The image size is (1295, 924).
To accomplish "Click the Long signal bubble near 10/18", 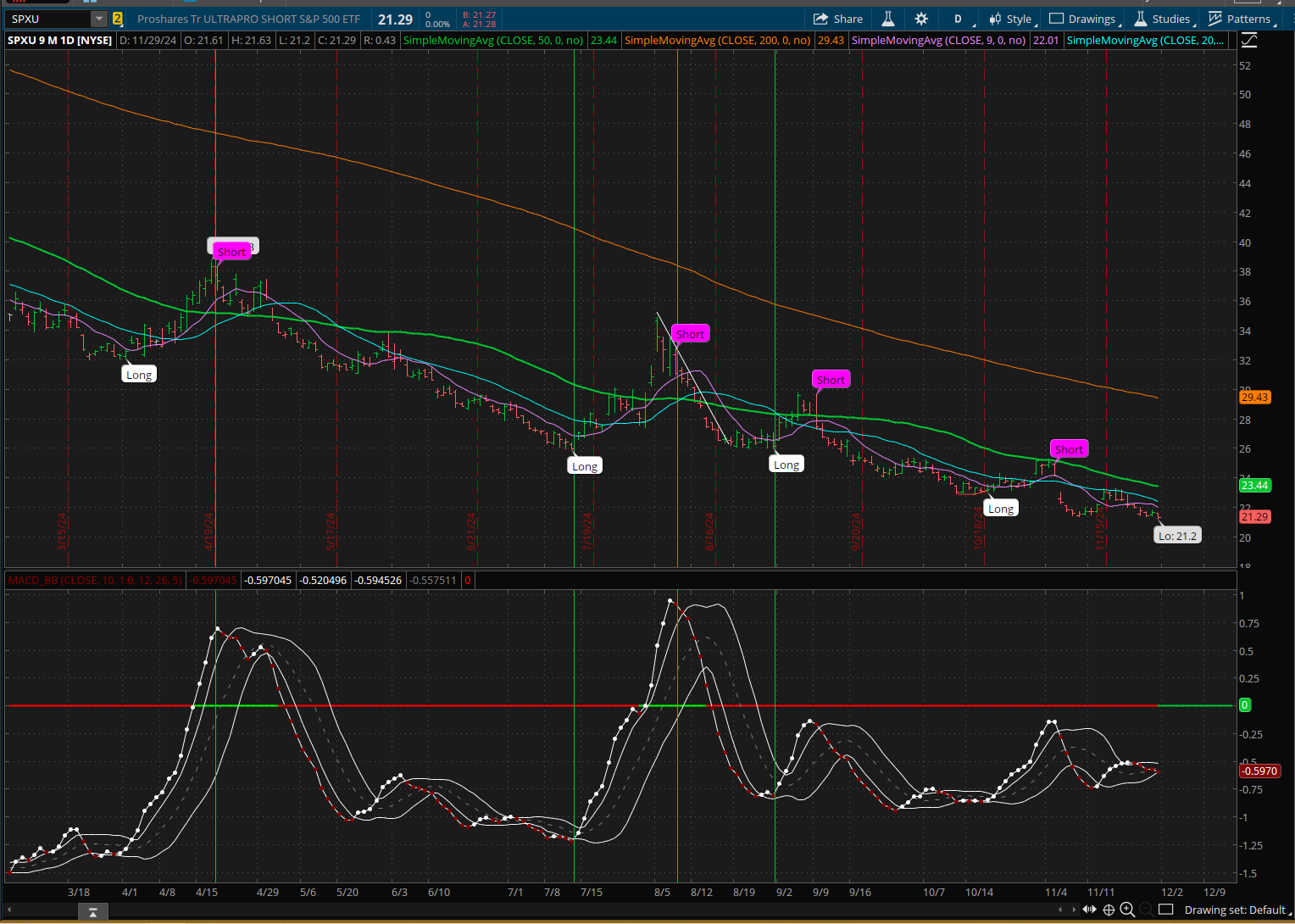I will 1001,509.
